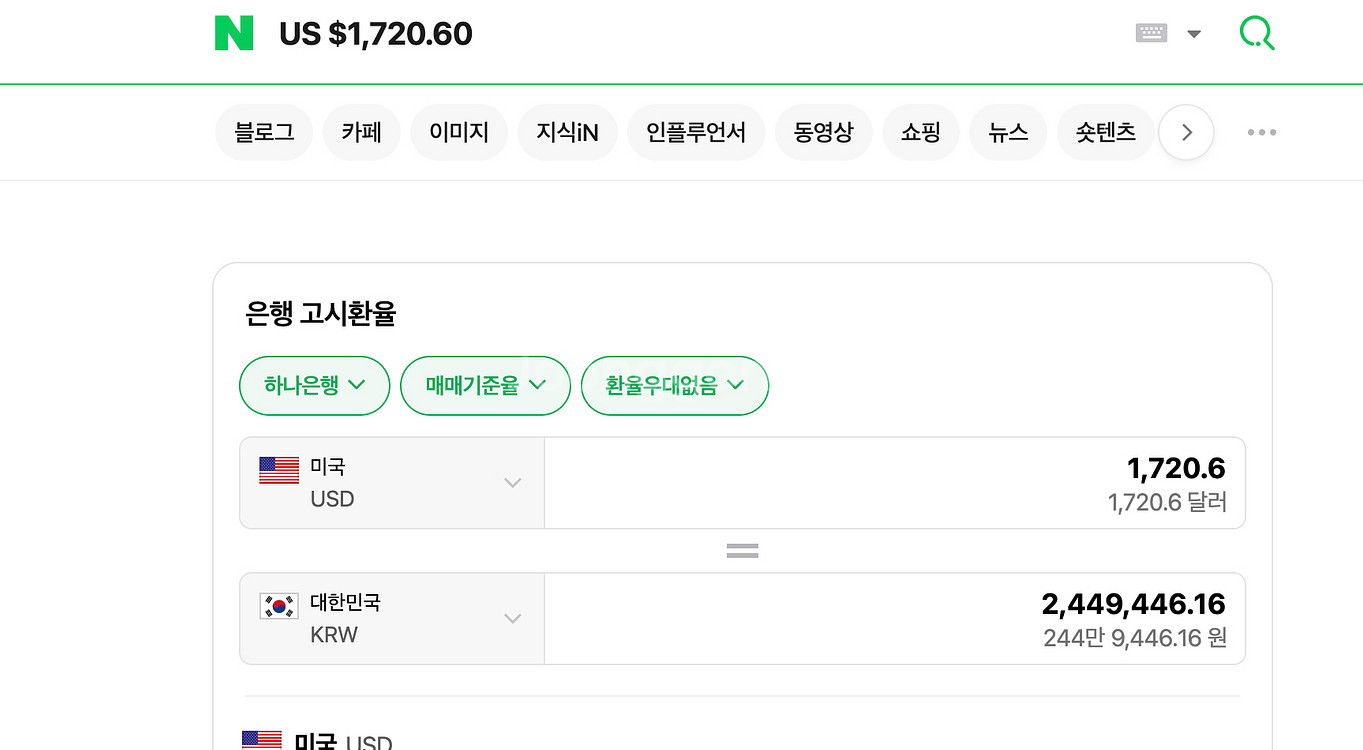This screenshot has height=750, width=1363.
Task: Click the swap currencies equals icon
Action: pos(742,550)
